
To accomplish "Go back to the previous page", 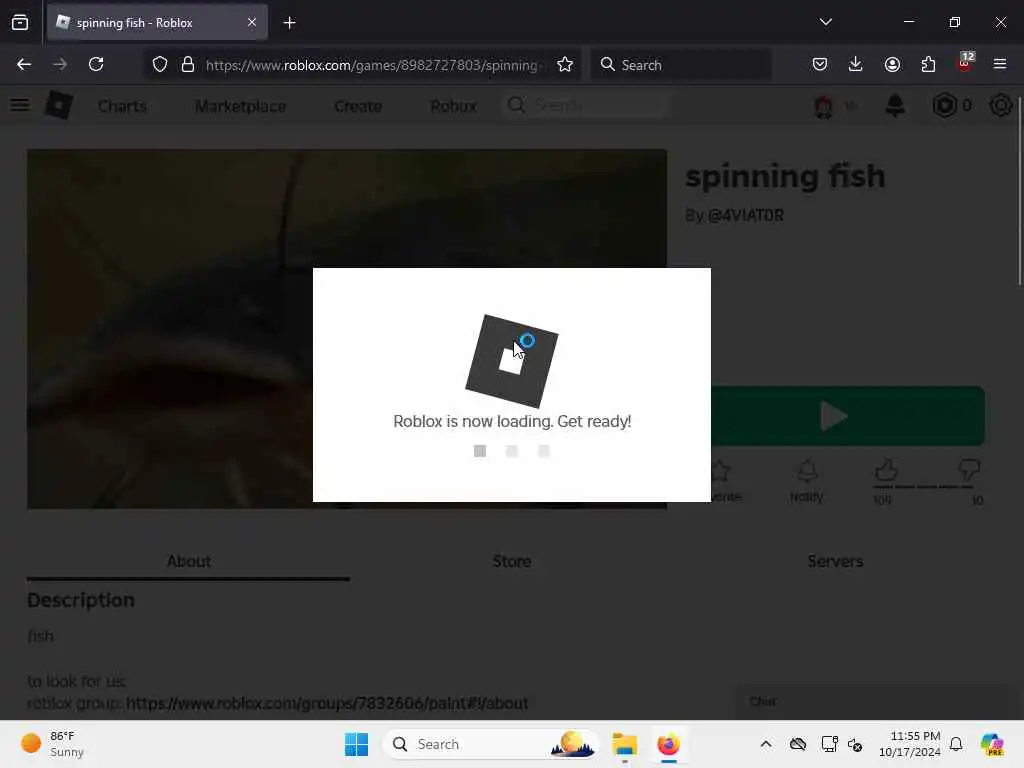I will (x=24, y=65).
